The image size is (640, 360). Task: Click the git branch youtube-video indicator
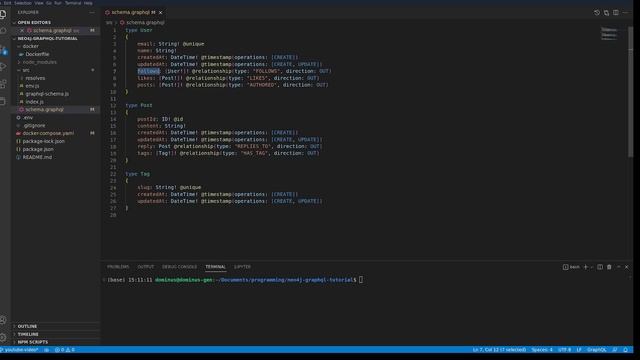[x=19, y=350]
